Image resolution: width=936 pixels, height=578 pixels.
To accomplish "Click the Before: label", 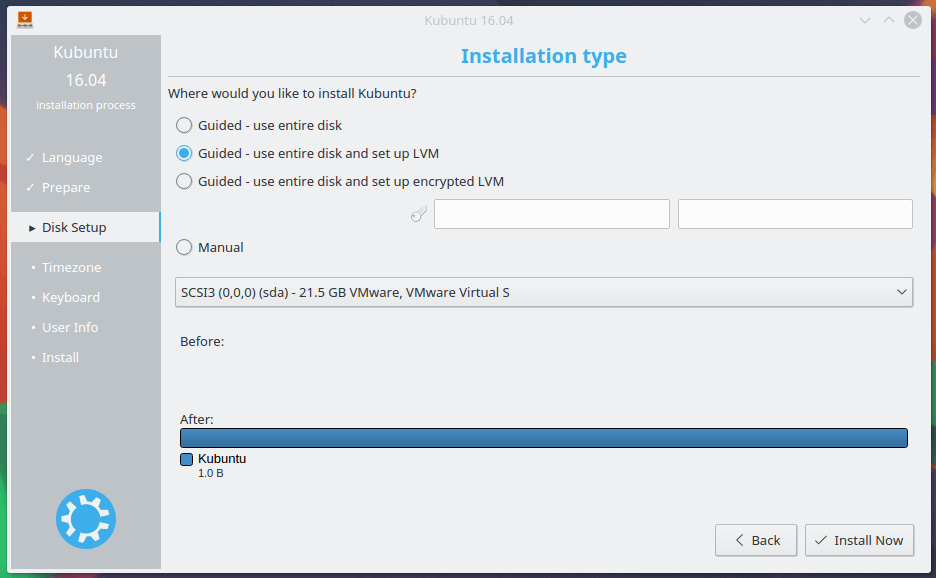I will [x=202, y=342].
